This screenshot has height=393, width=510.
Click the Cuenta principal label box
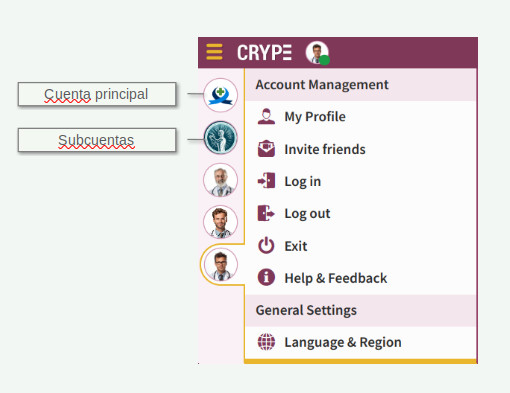pos(97,94)
